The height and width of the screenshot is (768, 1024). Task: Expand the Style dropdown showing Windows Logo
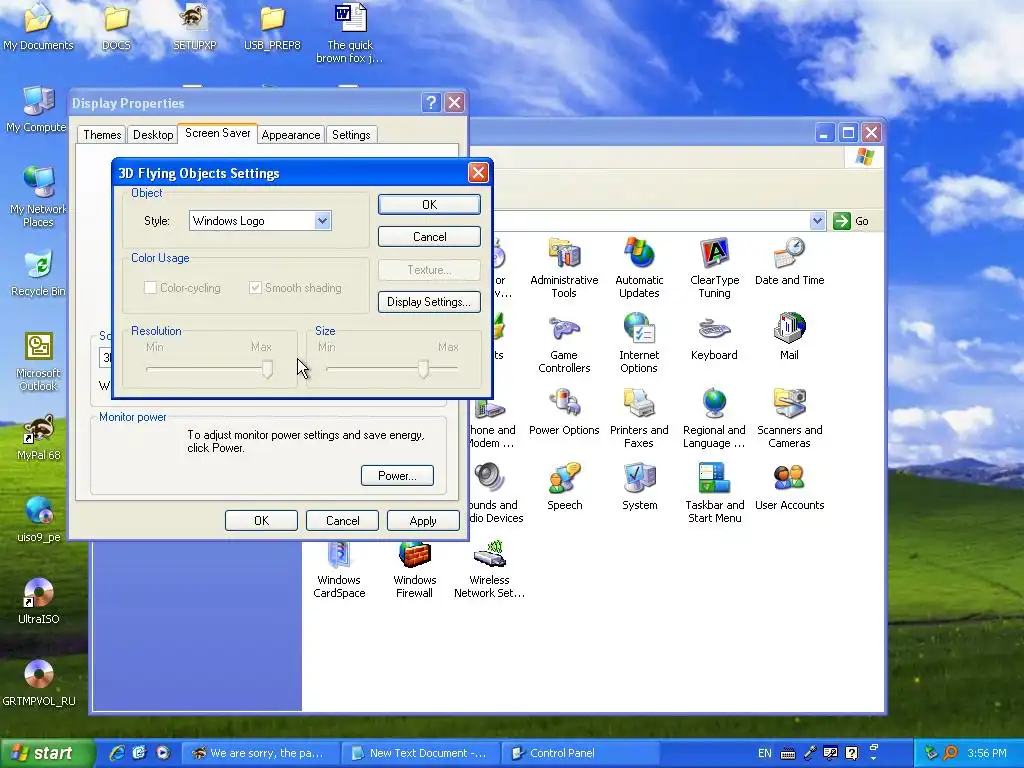point(322,221)
